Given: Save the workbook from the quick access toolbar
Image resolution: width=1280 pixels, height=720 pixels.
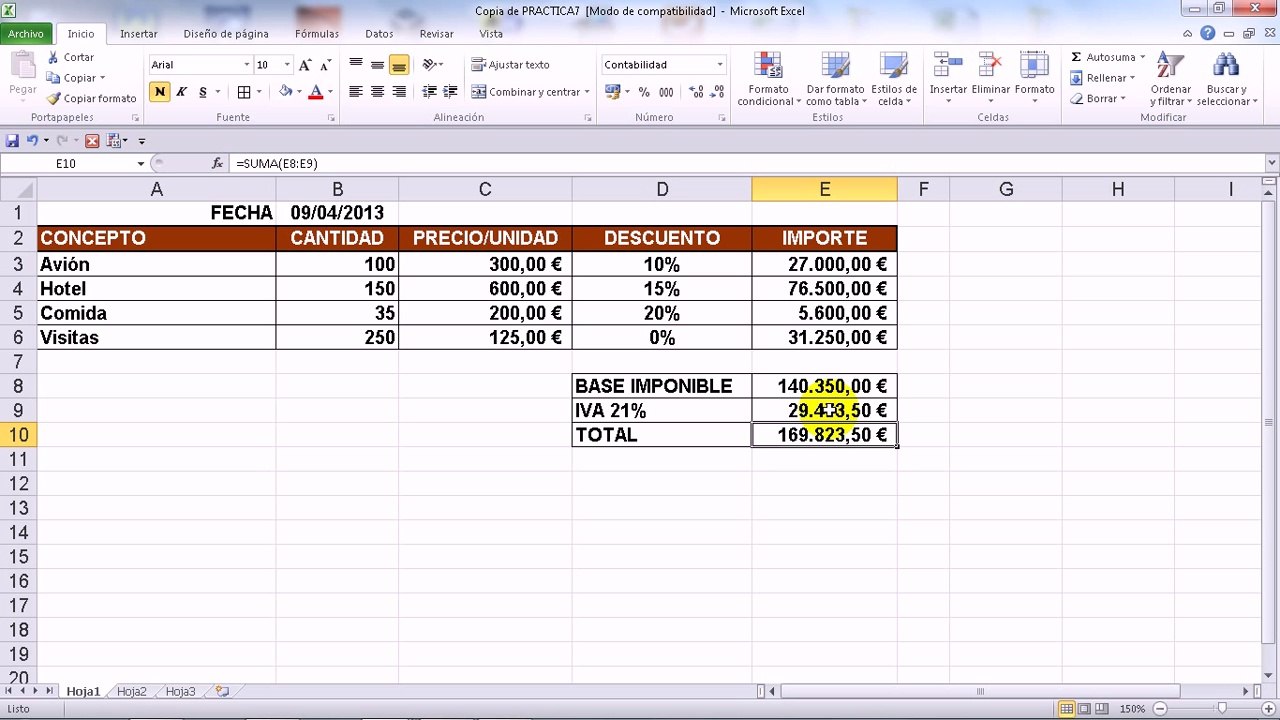Looking at the screenshot, I should (12, 141).
